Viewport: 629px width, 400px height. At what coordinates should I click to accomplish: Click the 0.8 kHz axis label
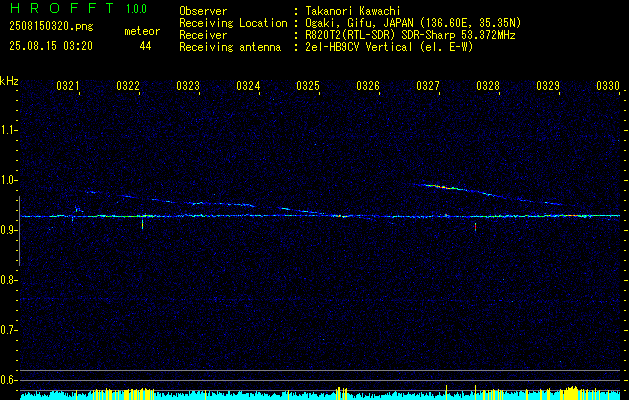pyautogui.click(x=8, y=280)
